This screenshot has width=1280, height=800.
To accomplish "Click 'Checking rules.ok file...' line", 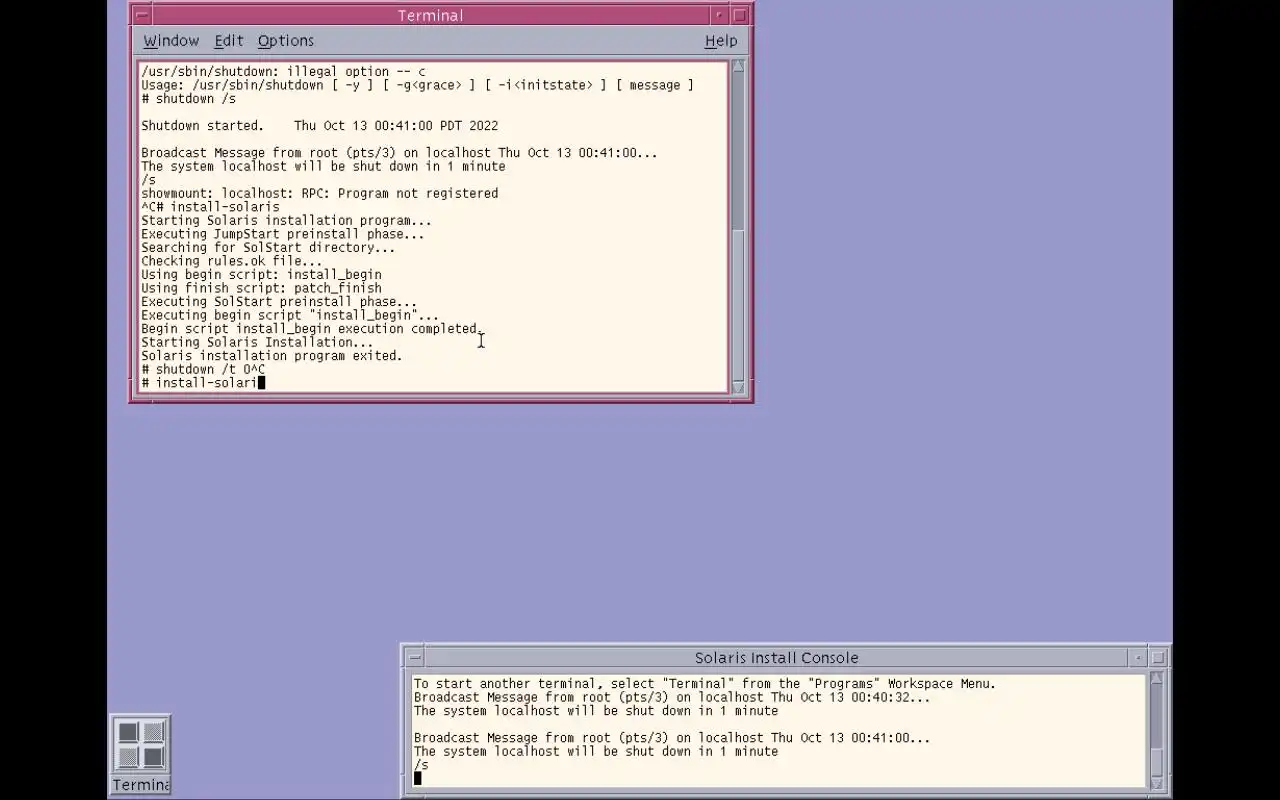I will [231, 261].
